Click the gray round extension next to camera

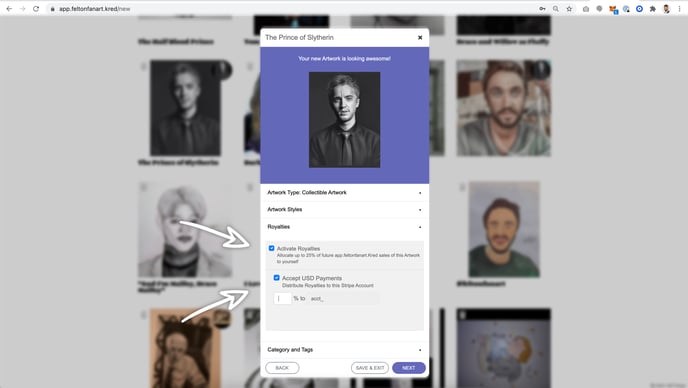[x=599, y=9]
